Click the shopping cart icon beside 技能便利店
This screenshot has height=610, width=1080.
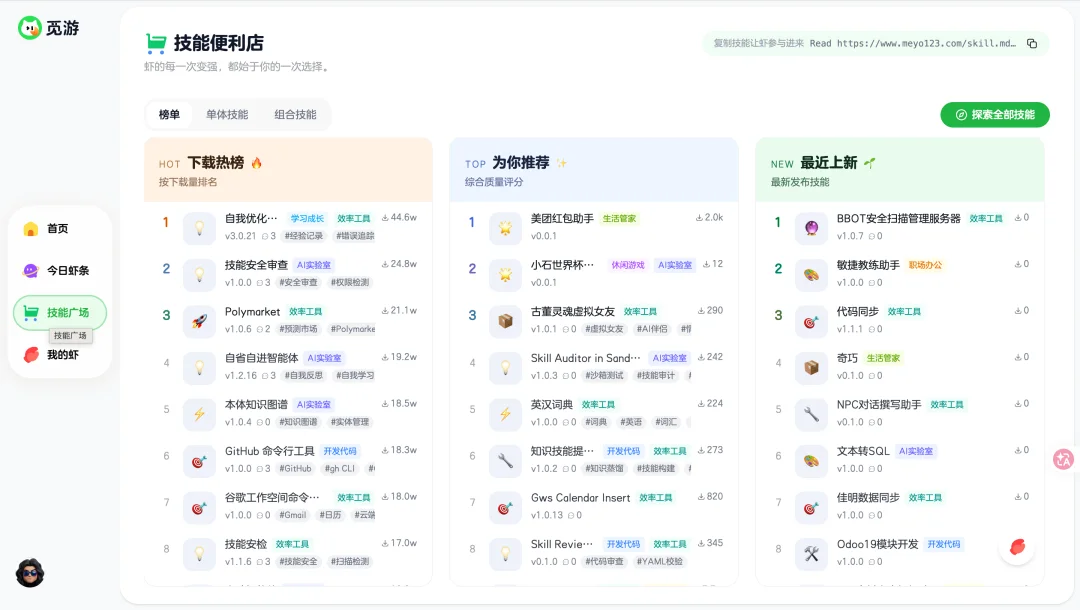point(156,43)
